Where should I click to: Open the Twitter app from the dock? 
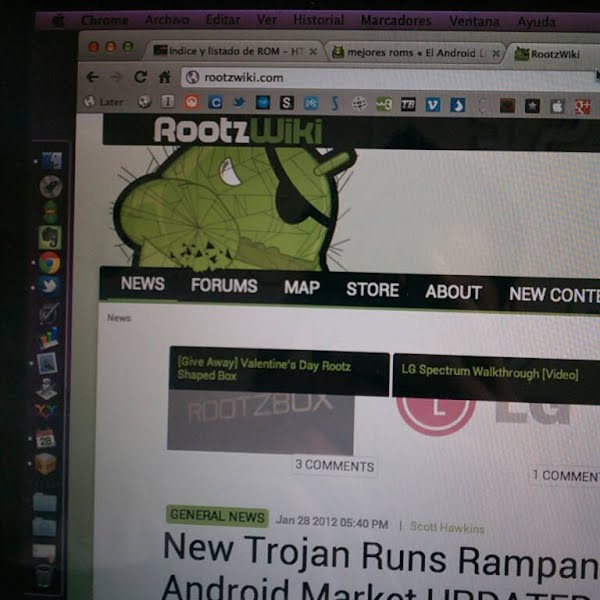[49, 287]
